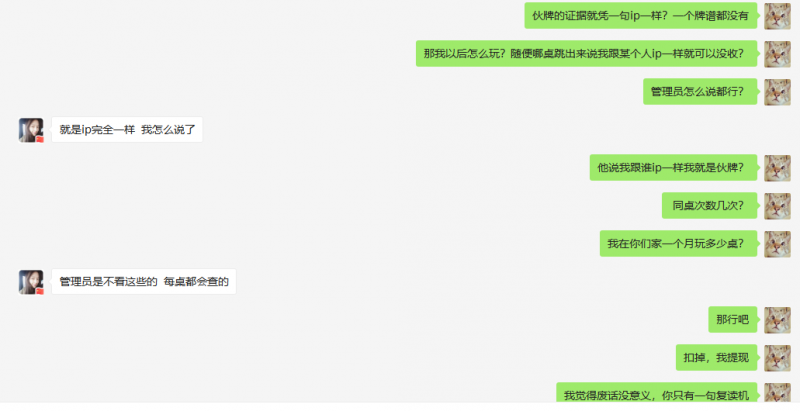Click cat avatar next to '同桌次数几次?'

tap(777, 206)
